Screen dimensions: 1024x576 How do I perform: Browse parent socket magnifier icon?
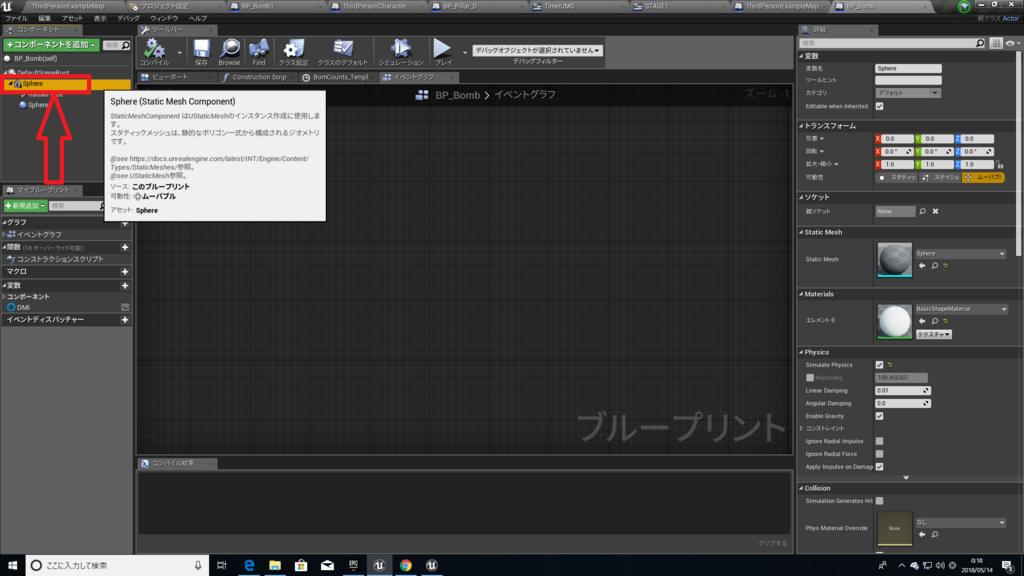click(923, 212)
